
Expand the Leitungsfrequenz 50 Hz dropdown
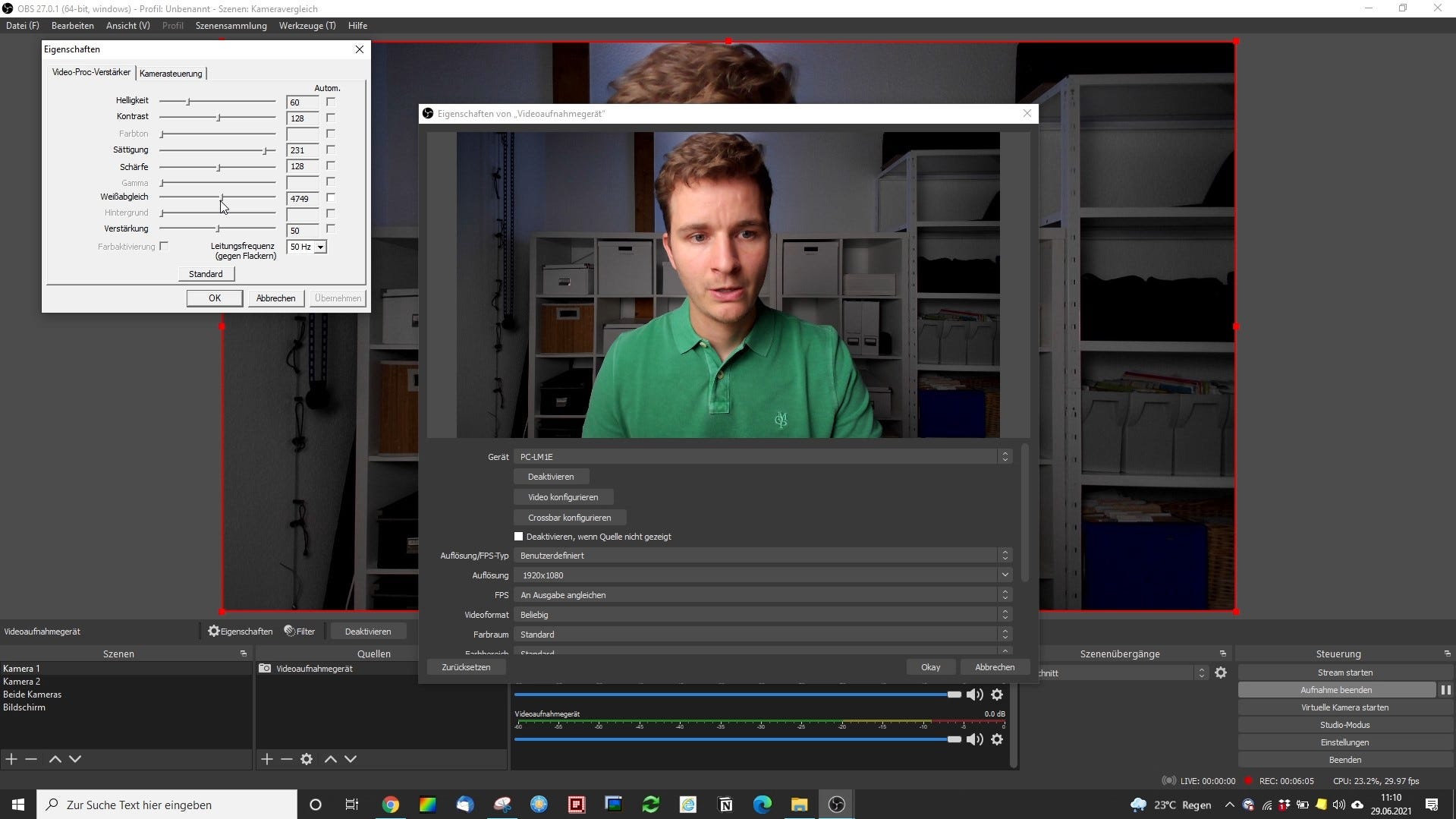(320, 247)
